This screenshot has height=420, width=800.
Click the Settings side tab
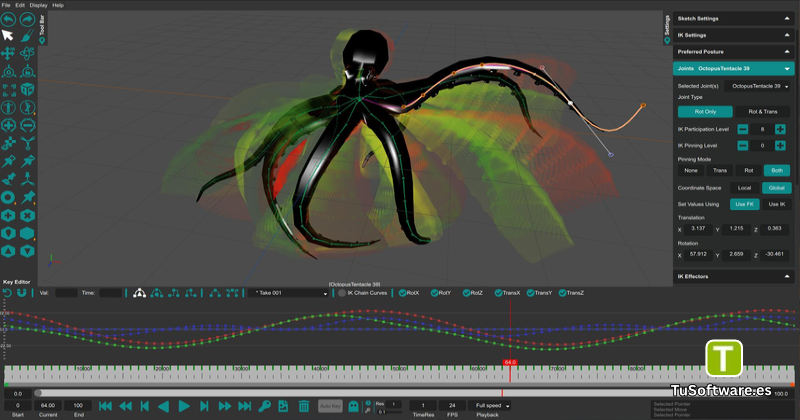click(x=667, y=29)
